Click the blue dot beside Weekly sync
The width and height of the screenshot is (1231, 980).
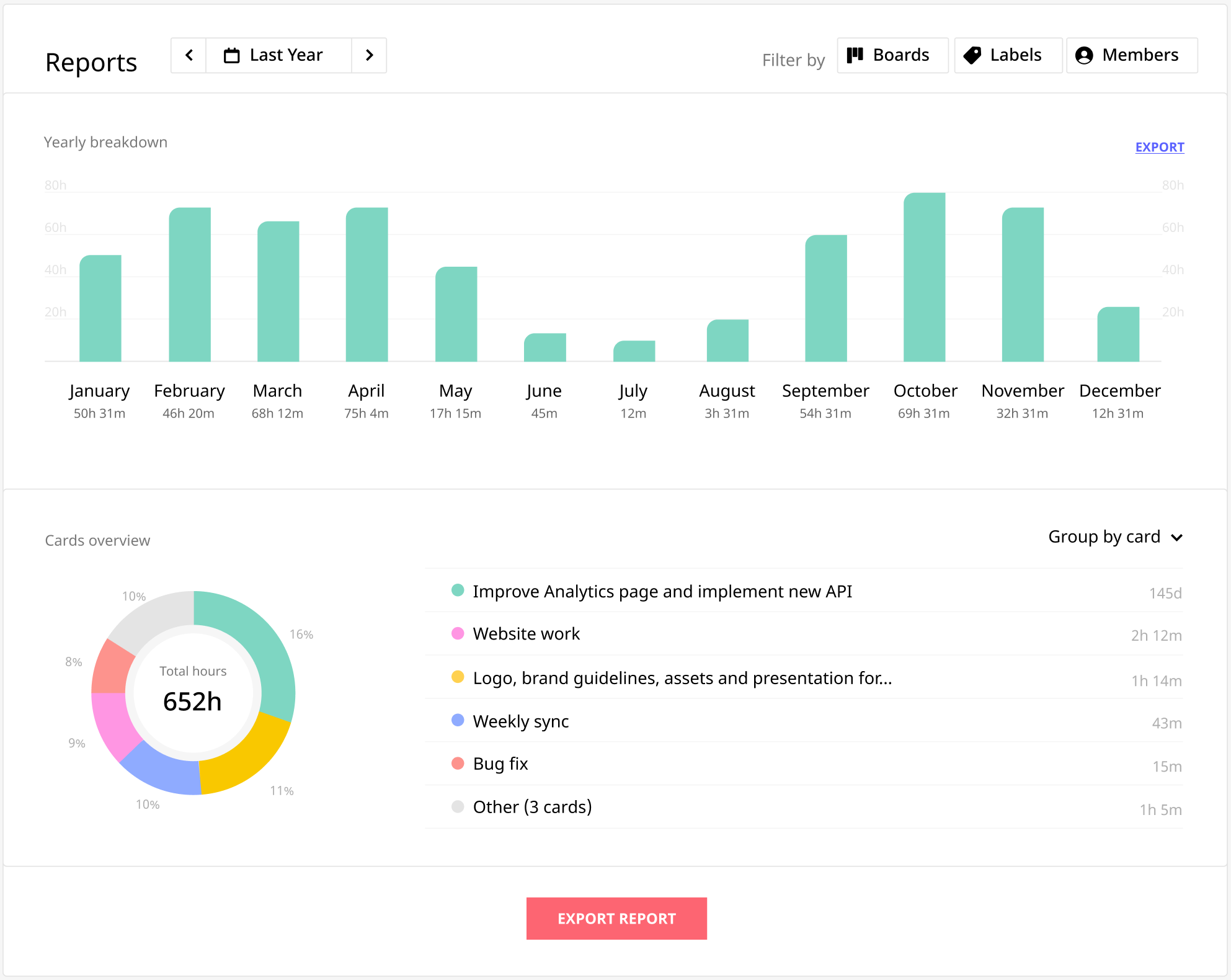pos(458,720)
